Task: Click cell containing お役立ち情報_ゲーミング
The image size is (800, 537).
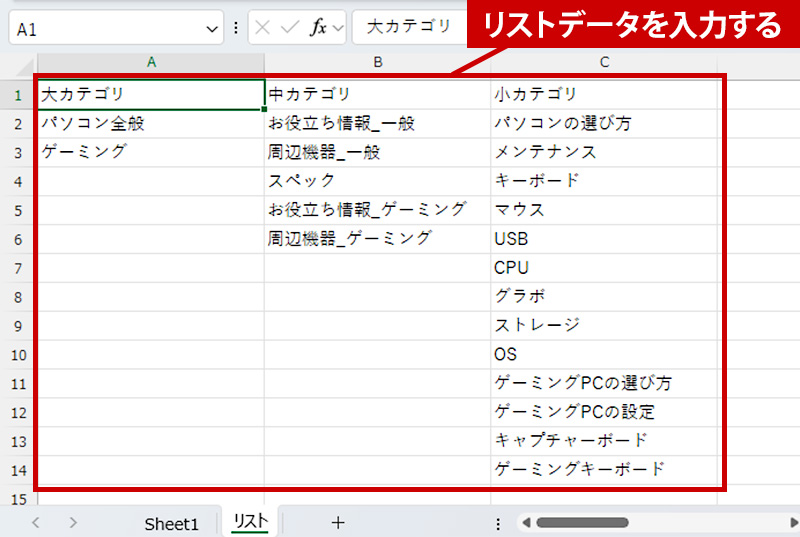Action: 378,210
